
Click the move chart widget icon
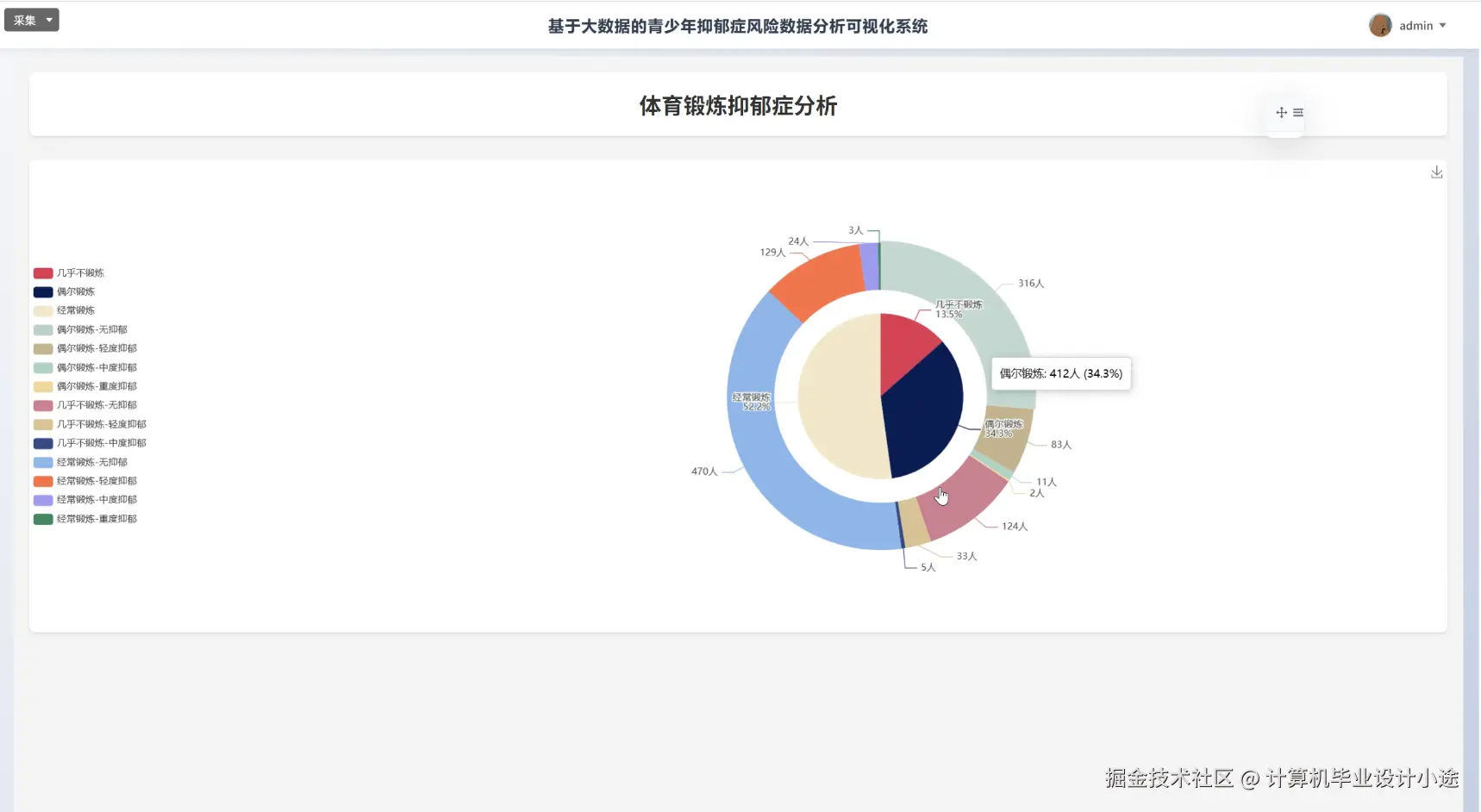(1281, 112)
